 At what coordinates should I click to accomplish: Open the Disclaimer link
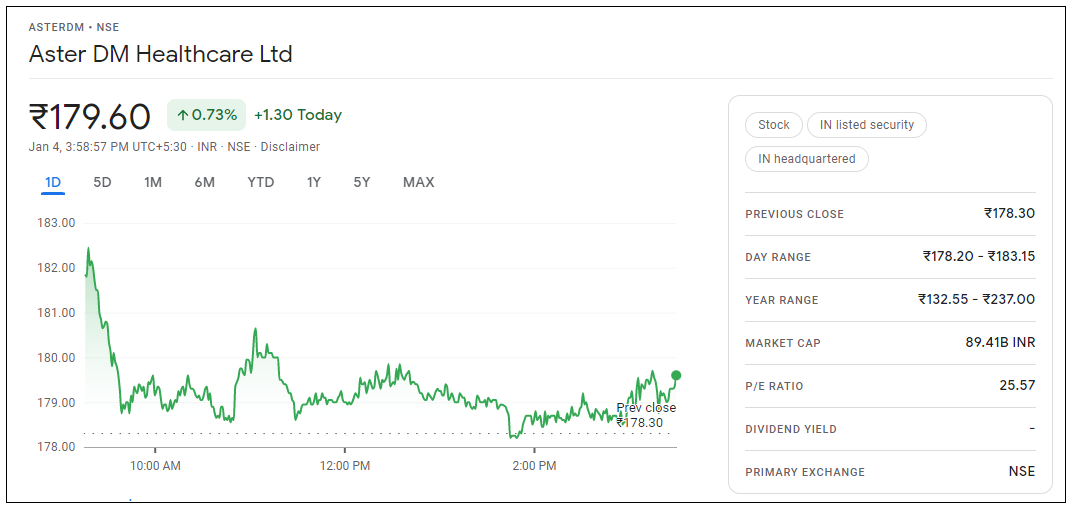tap(290, 147)
